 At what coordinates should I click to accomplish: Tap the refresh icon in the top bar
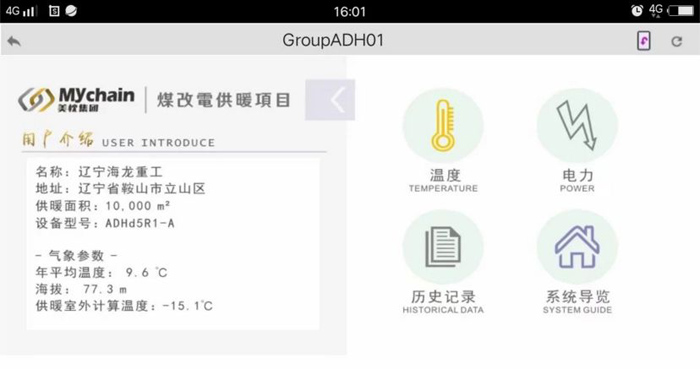[677, 41]
